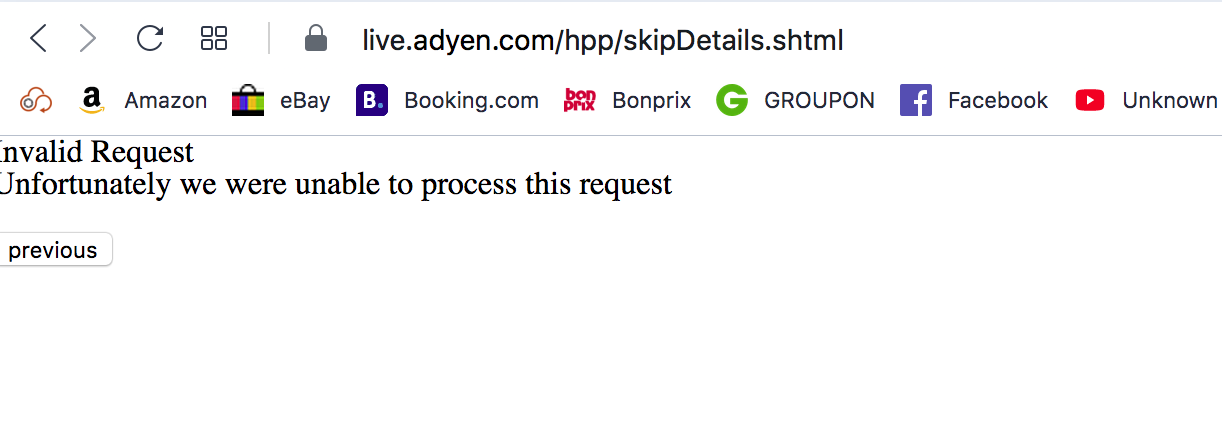Reload the current page
The width and height of the screenshot is (1222, 442).
click(x=150, y=39)
